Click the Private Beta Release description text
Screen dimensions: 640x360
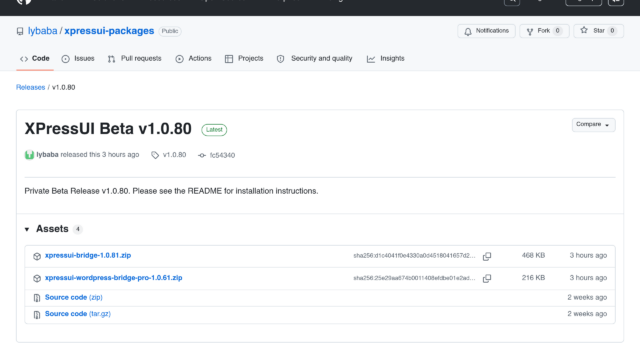click(x=171, y=191)
